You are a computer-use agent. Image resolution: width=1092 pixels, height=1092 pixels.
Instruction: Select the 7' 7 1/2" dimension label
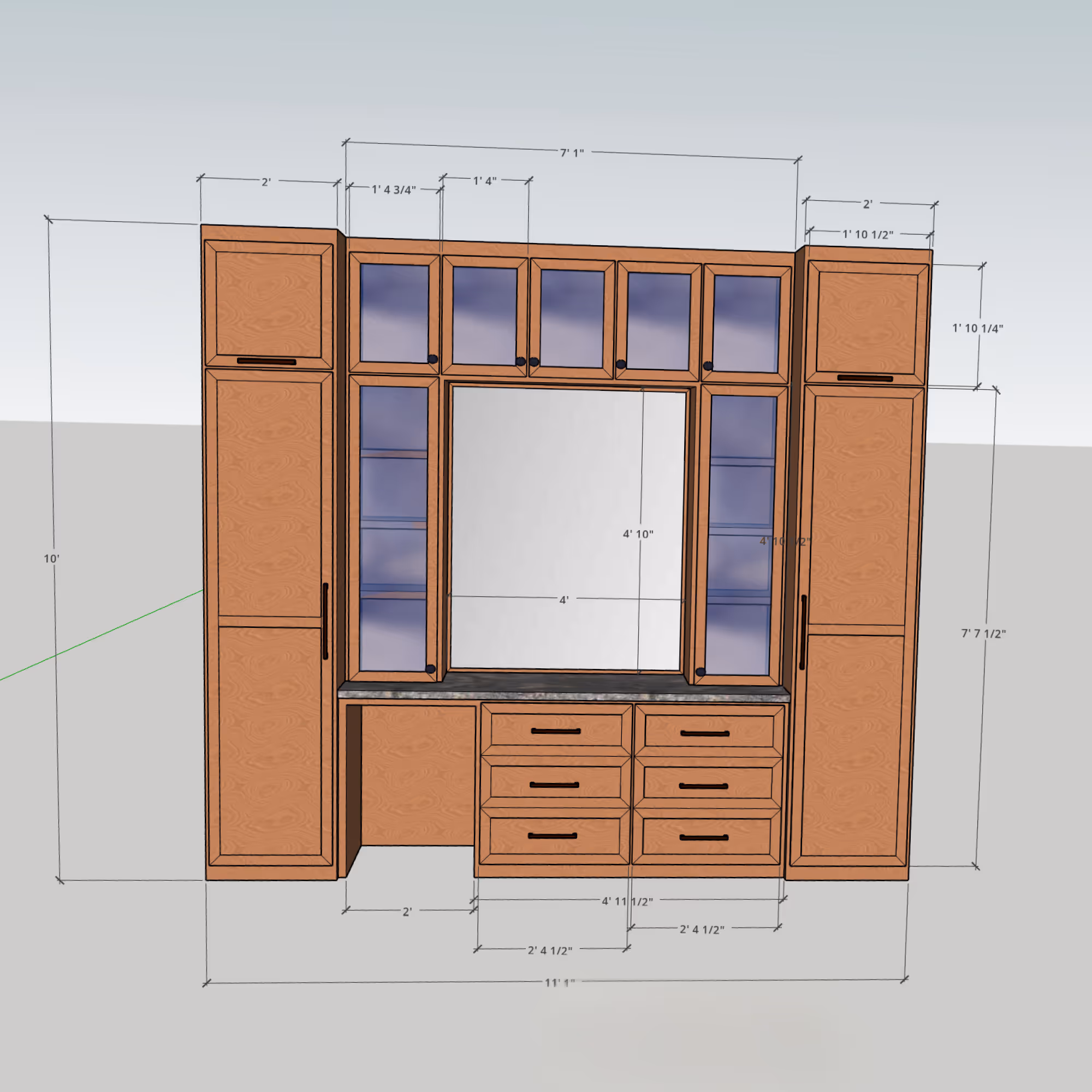[x=983, y=633]
